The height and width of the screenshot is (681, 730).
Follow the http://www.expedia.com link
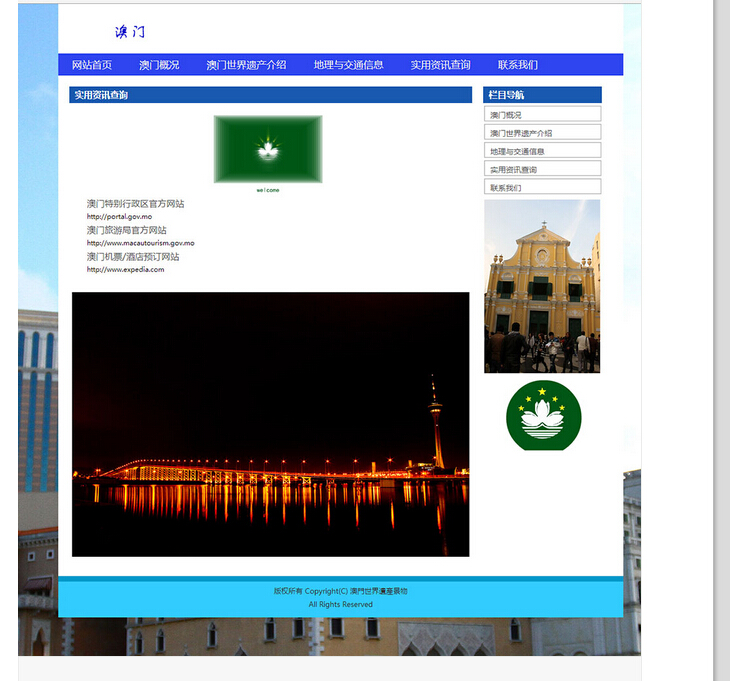125,269
